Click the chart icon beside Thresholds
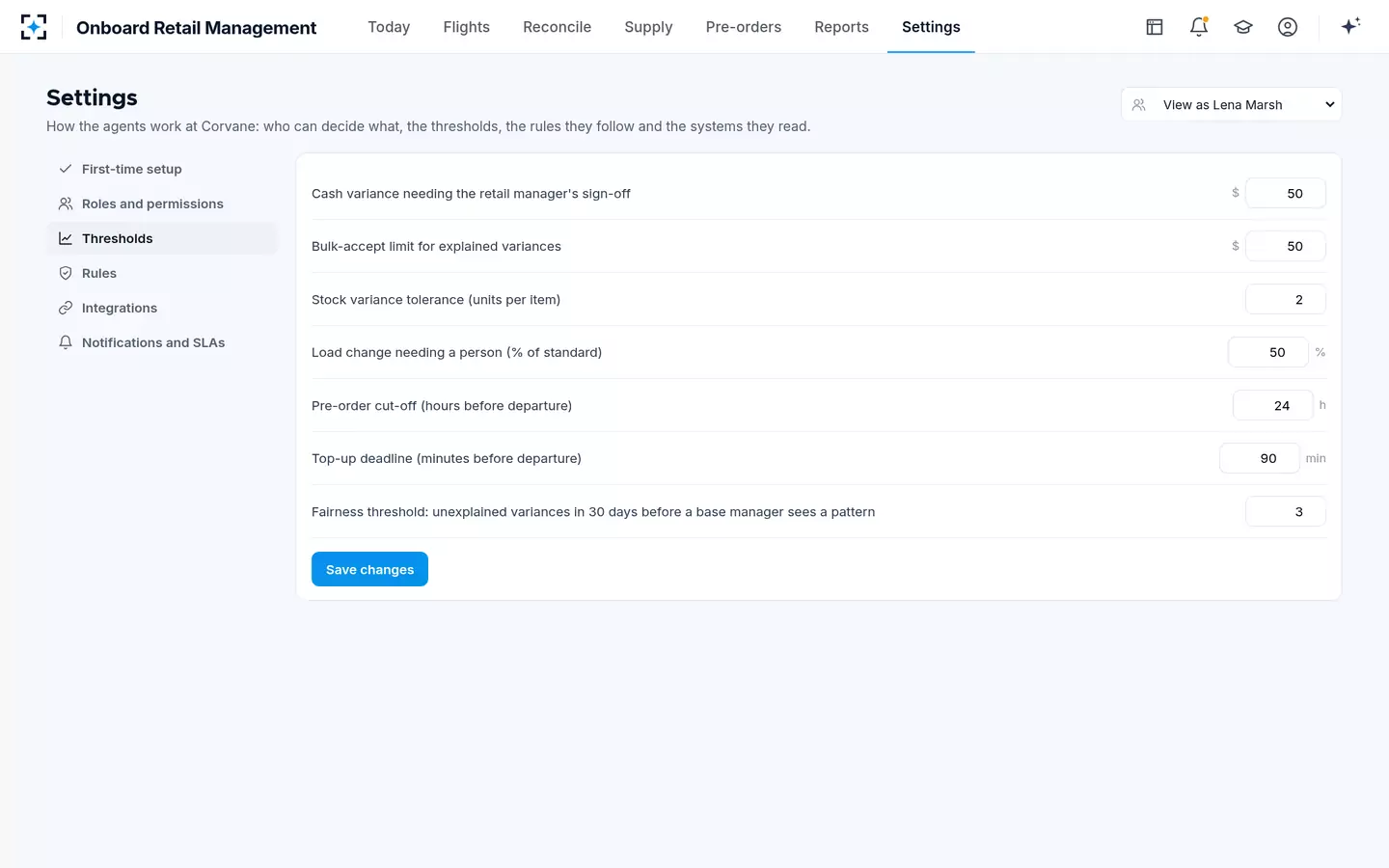This screenshot has width=1389, height=868. (66, 238)
